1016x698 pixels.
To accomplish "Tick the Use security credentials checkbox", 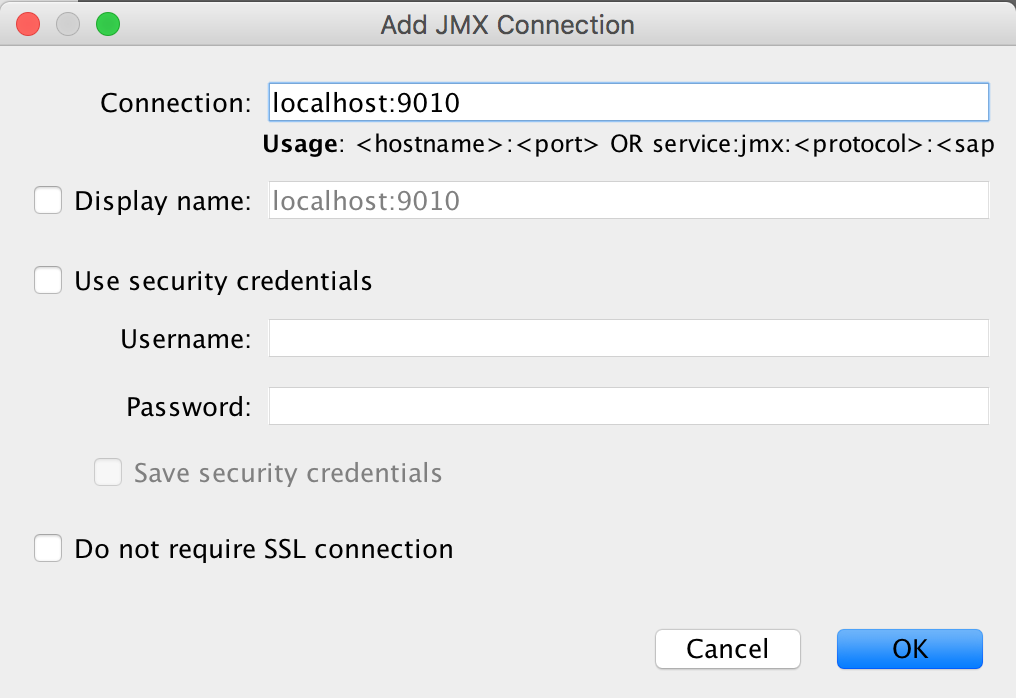I will [x=48, y=280].
